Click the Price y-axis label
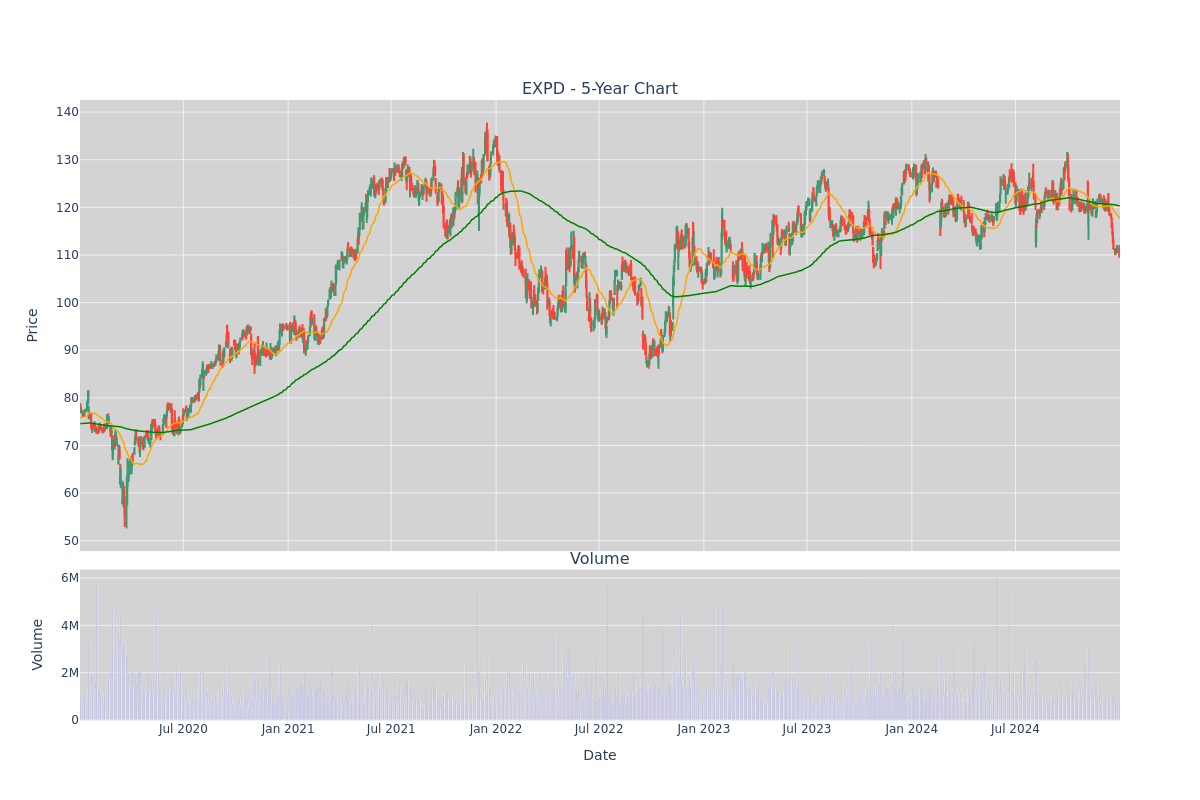1200x800 pixels. pyautogui.click(x=33, y=325)
